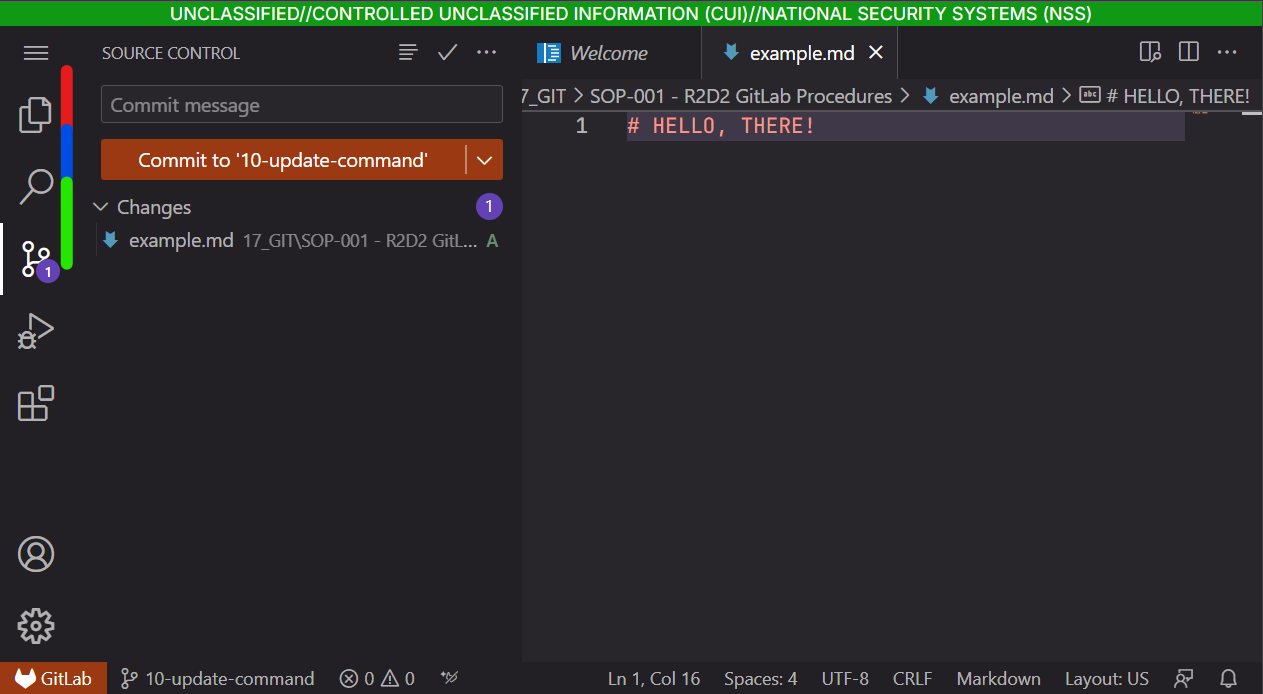Click the 10-update-command branch in status bar
The image size is (1263, 694).
[x=217, y=679]
